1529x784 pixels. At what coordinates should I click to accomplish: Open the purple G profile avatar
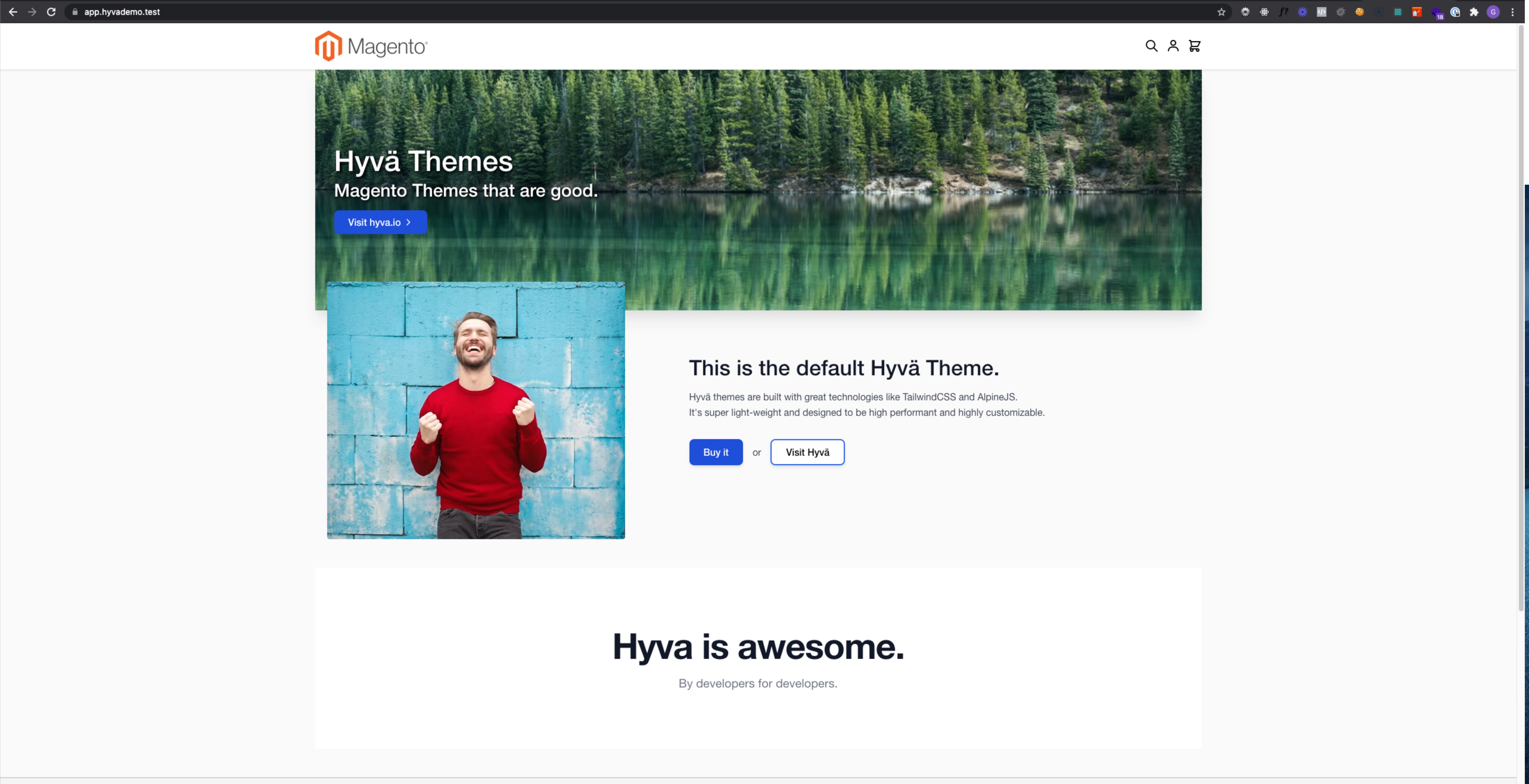[x=1493, y=12]
